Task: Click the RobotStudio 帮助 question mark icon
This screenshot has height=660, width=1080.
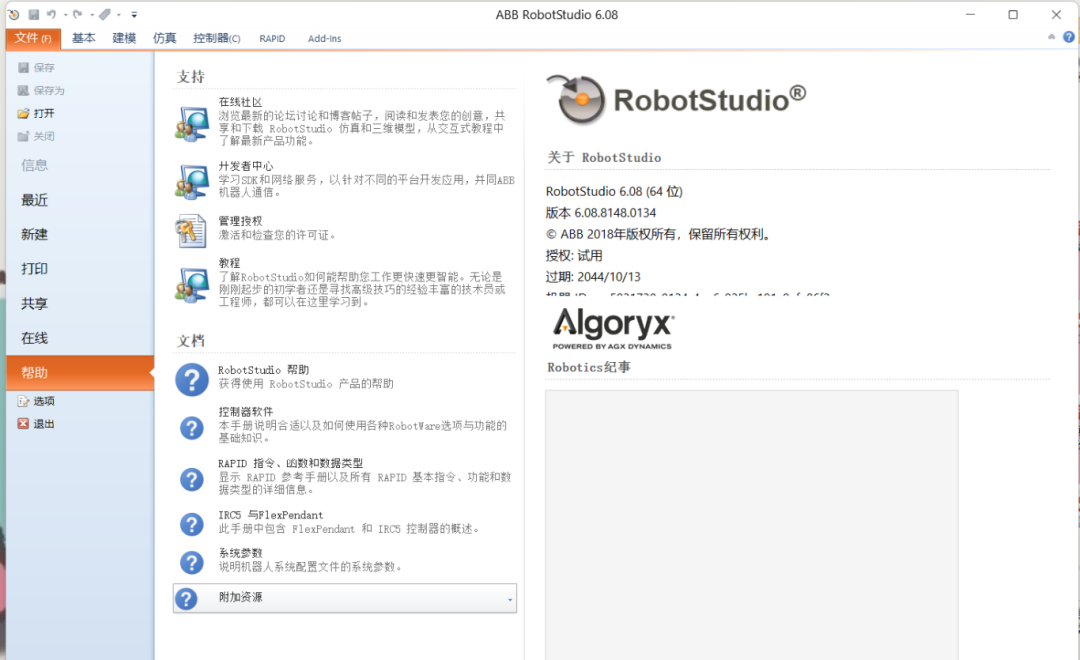Action: pyautogui.click(x=191, y=379)
